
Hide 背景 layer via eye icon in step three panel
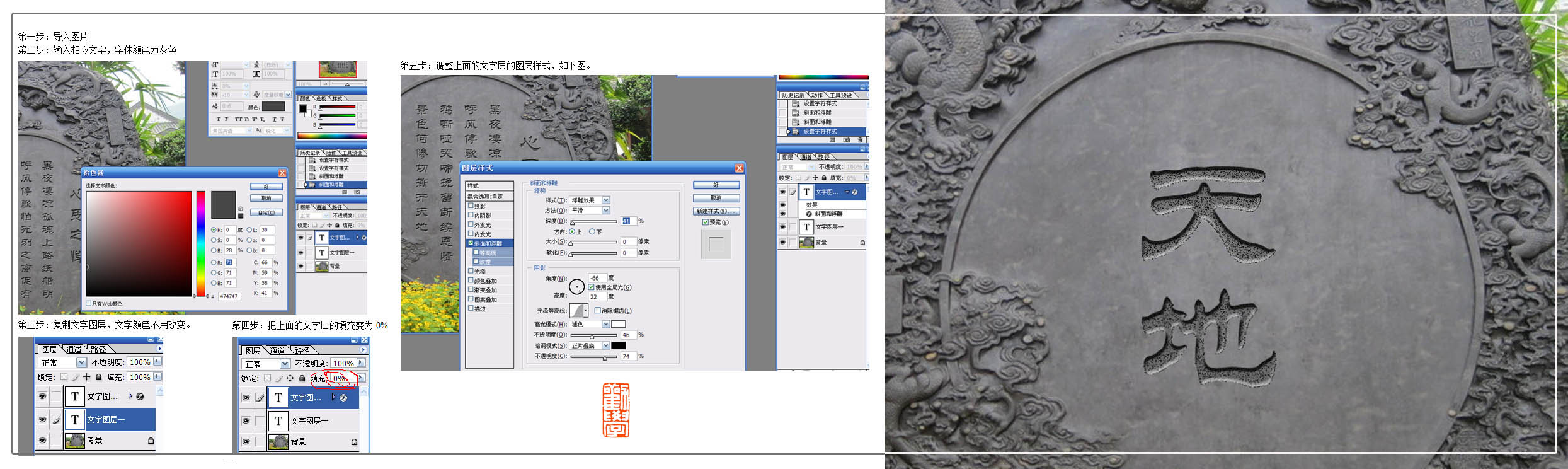click(x=42, y=440)
